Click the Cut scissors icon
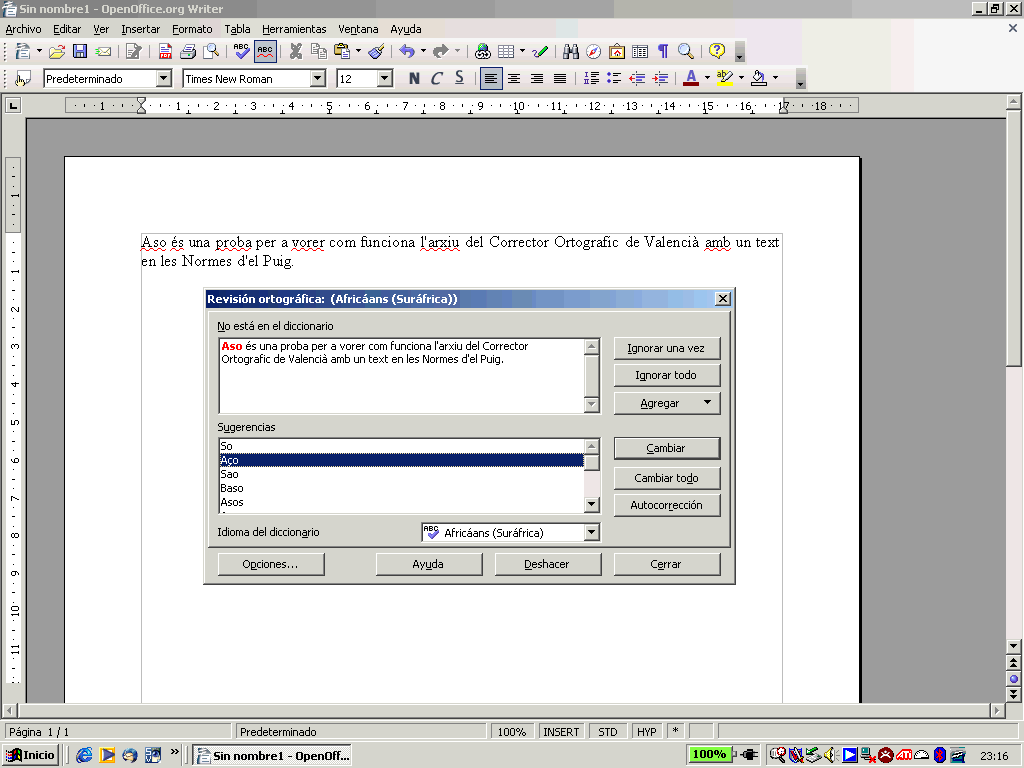The height and width of the screenshot is (768, 1024). pos(296,51)
